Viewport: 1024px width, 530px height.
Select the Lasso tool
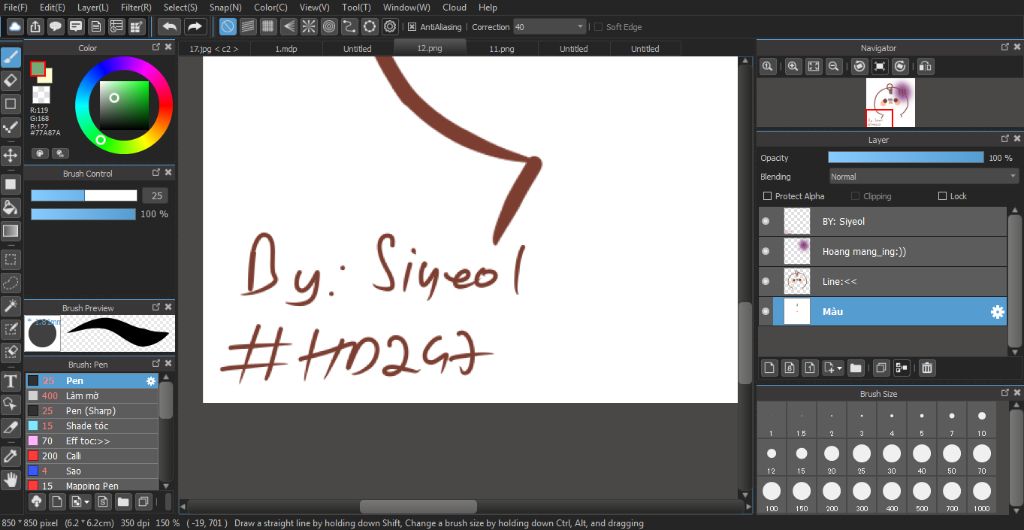(x=10, y=283)
